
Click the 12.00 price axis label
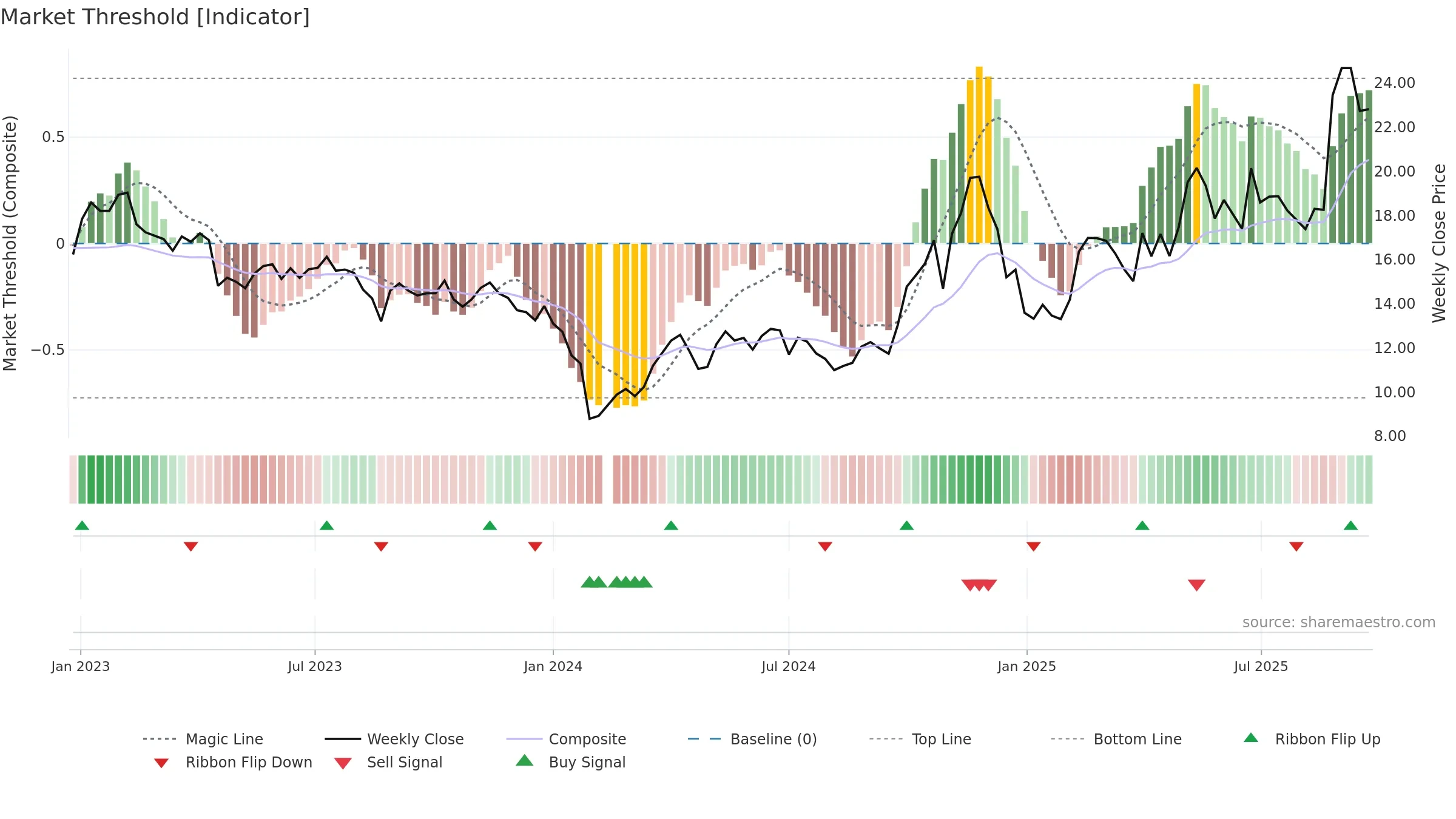(x=1395, y=348)
